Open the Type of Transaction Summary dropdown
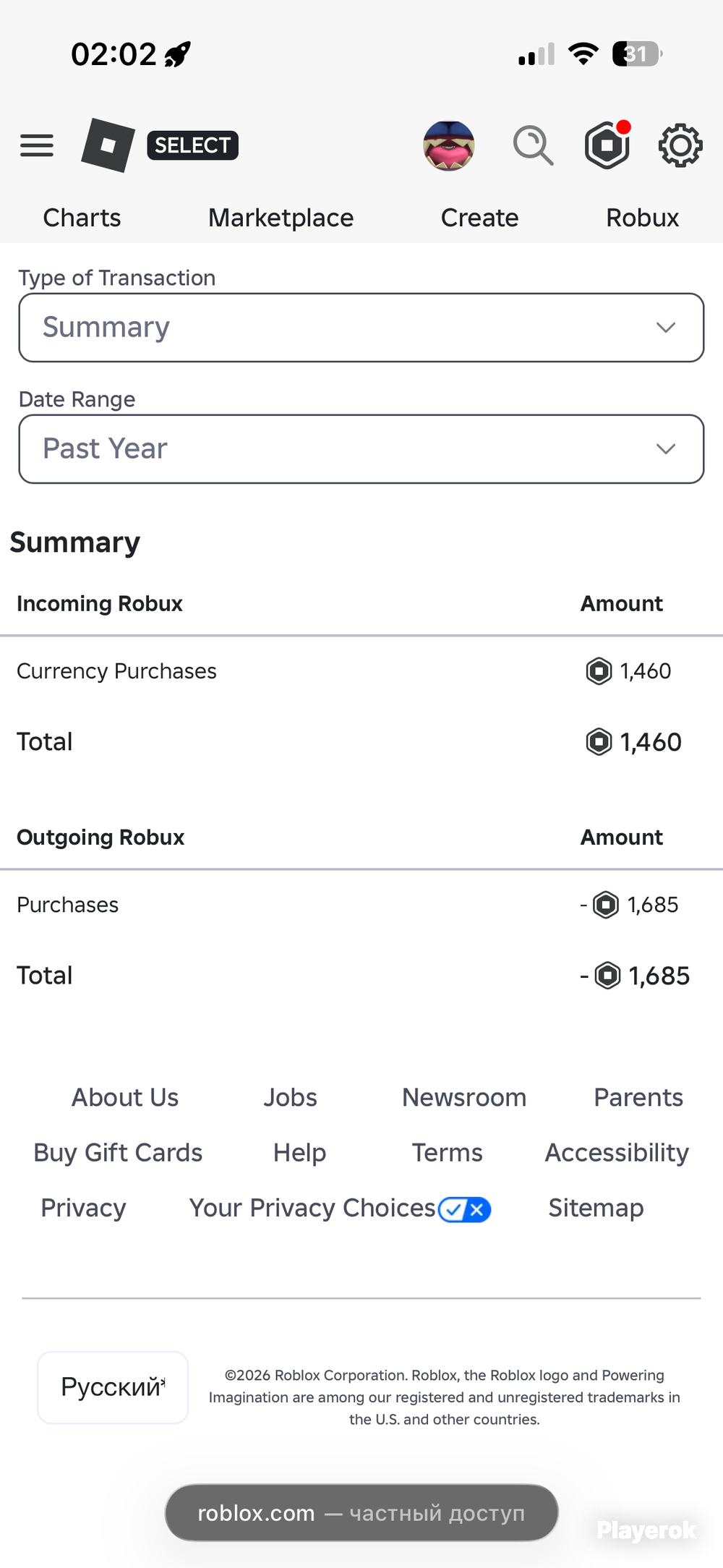Screen dimensions: 723x1568 (361, 328)
